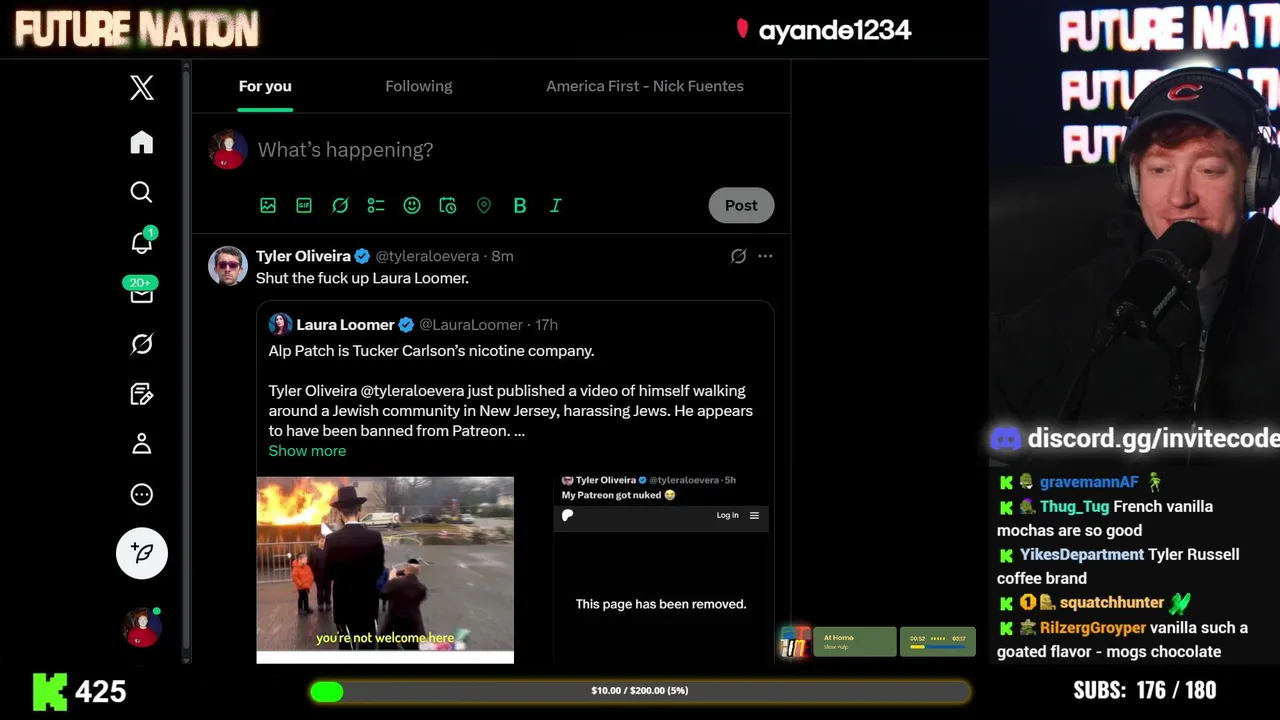Click gravemannAF username in chat
This screenshot has height=720, width=1280.
coord(1089,482)
